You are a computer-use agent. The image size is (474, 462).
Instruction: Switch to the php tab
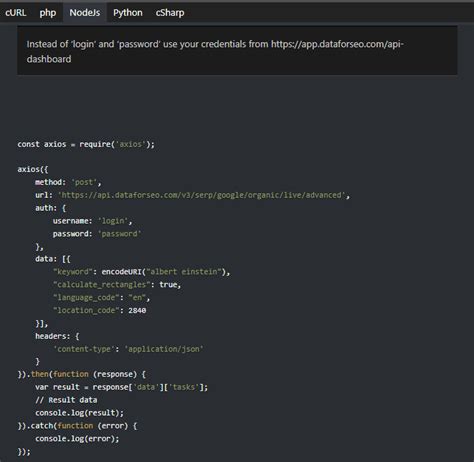coord(48,13)
